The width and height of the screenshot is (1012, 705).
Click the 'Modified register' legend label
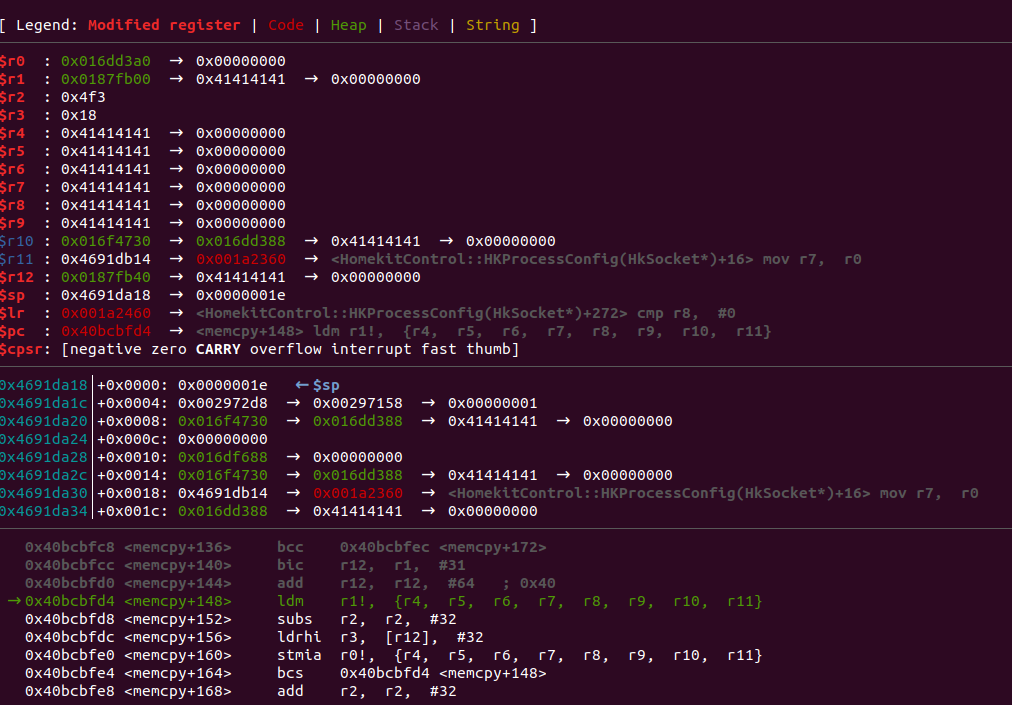point(164,25)
